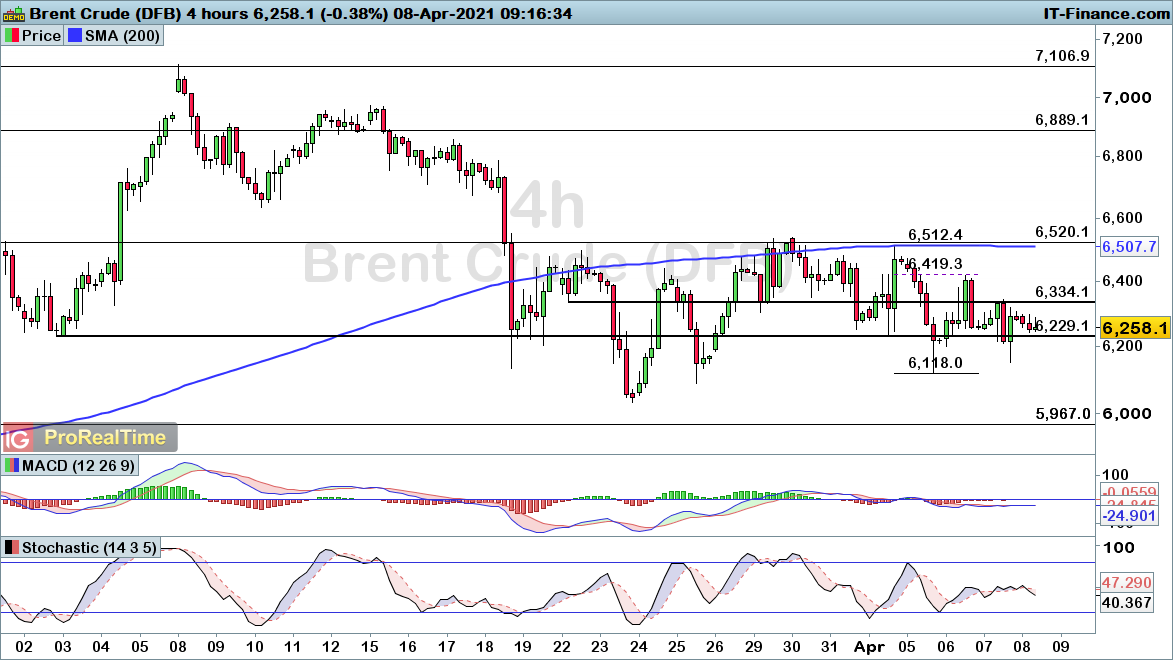The height and width of the screenshot is (660, 1173).
Task: Click the 6,600 price axis tick
Action: [x=1123, y=218]
